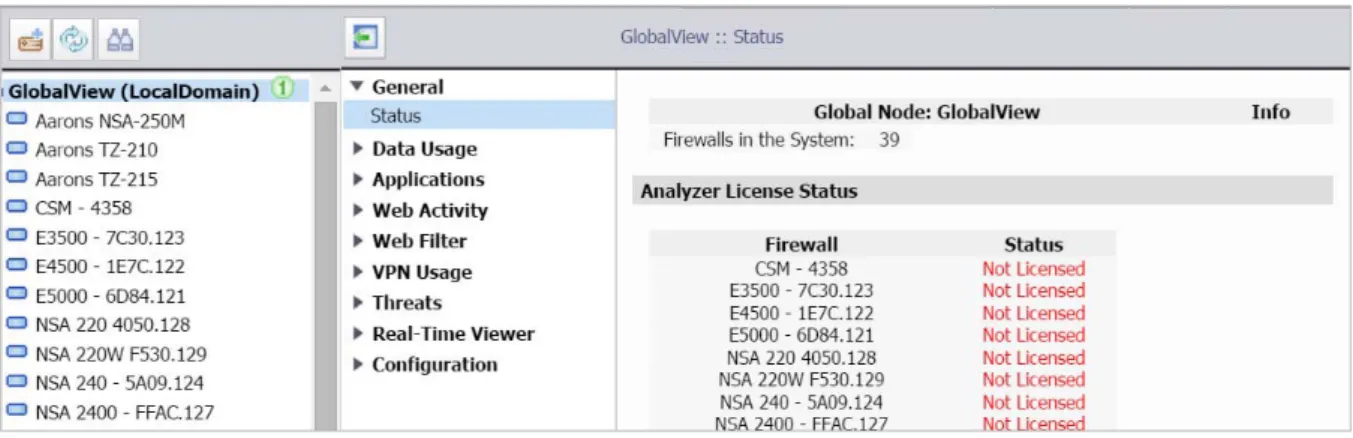Select Aarons TZ-210 in the tree
This screenshot has width=1353, height=438.
coord(96,150)
